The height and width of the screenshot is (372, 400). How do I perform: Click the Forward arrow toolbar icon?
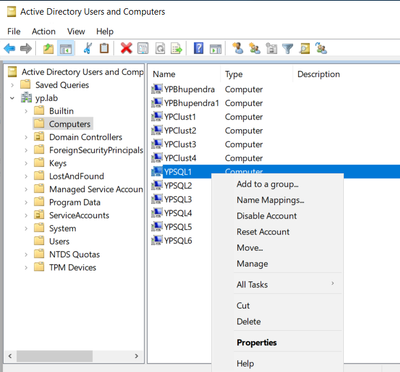tap(26, 49)
